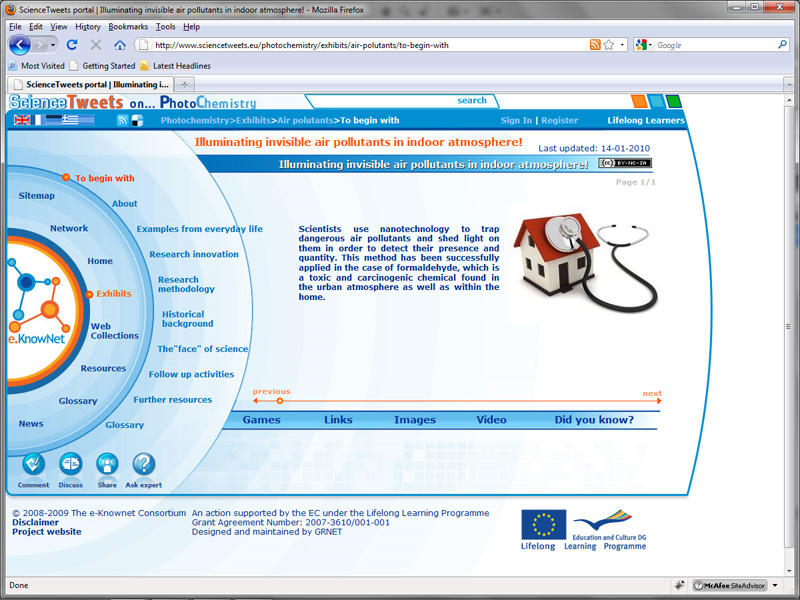Image resolution: width=800 pixels, height=600 pixels.
Task: Open the Video section link
Action: click(x=491, y=420)
